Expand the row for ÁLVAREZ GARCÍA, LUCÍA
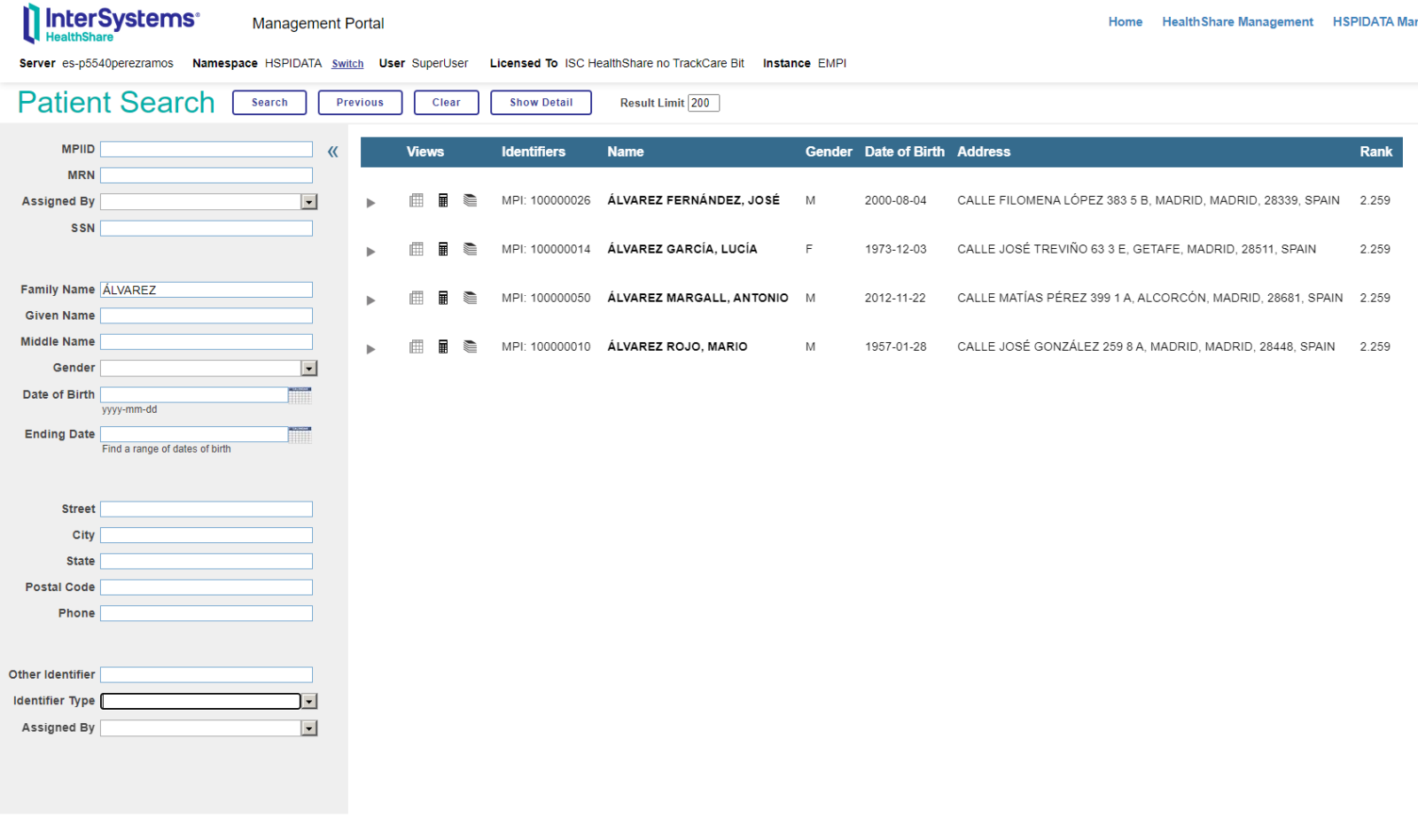Screen dimensions: 1418x840 coord(370,252)
